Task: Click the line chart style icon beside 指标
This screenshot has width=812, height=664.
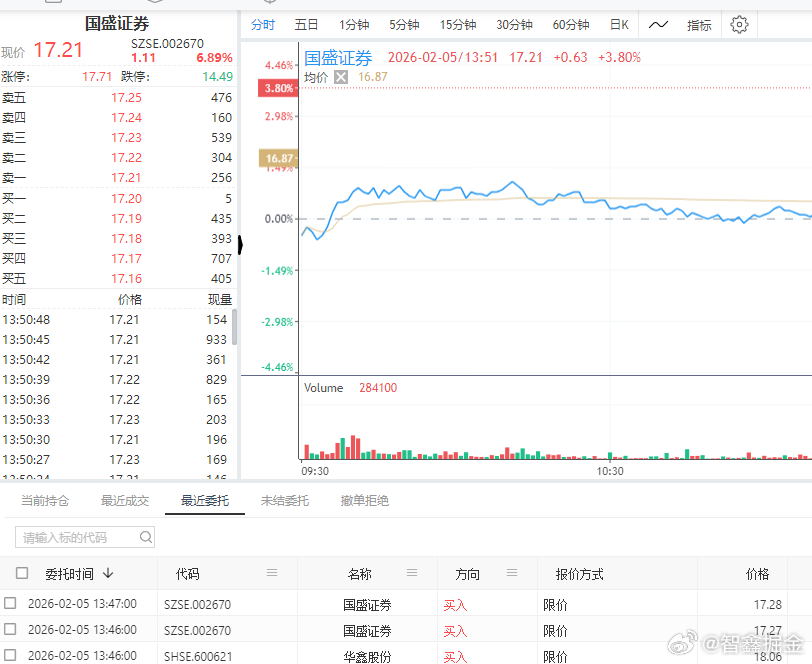Action: tap(658, 24)
